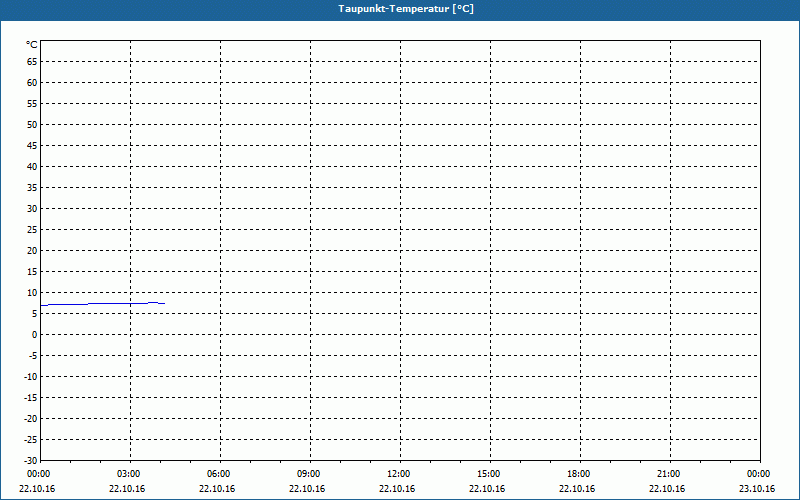Select the 18:00 time axis label
This screenshot has width=800, height=500.
point(578,474)
